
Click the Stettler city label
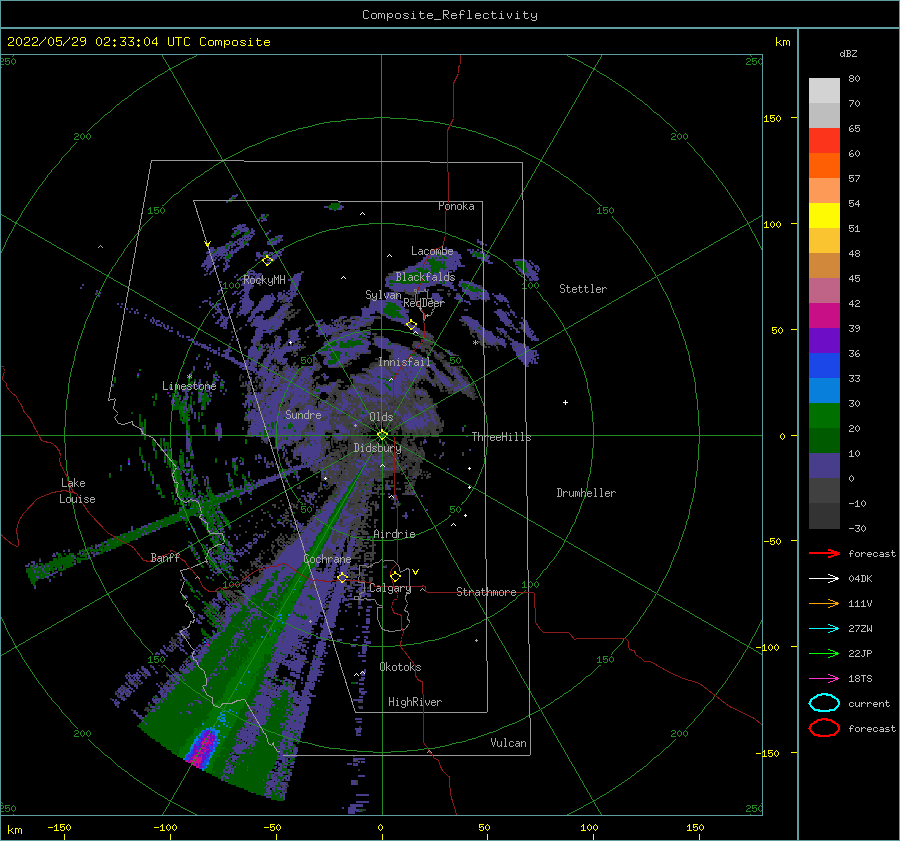click(583, 289)
